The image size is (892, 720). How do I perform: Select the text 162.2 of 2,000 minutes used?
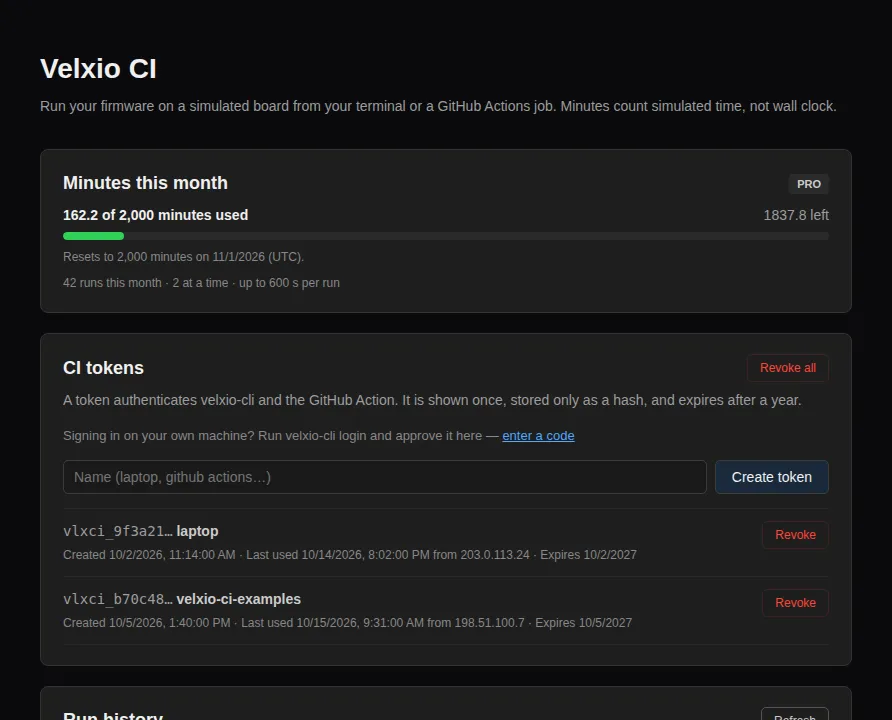coord(155,215)
